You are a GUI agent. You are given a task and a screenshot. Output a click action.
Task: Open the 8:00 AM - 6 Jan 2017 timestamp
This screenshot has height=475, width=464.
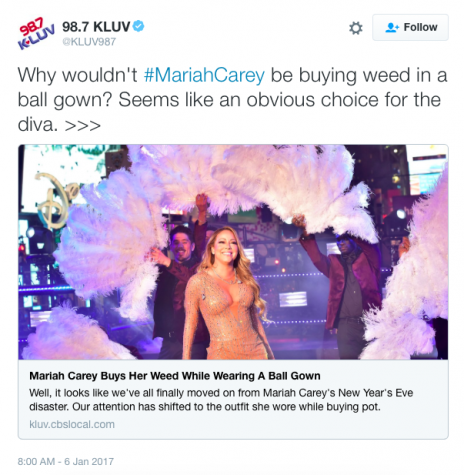click(x=66, y=461)
